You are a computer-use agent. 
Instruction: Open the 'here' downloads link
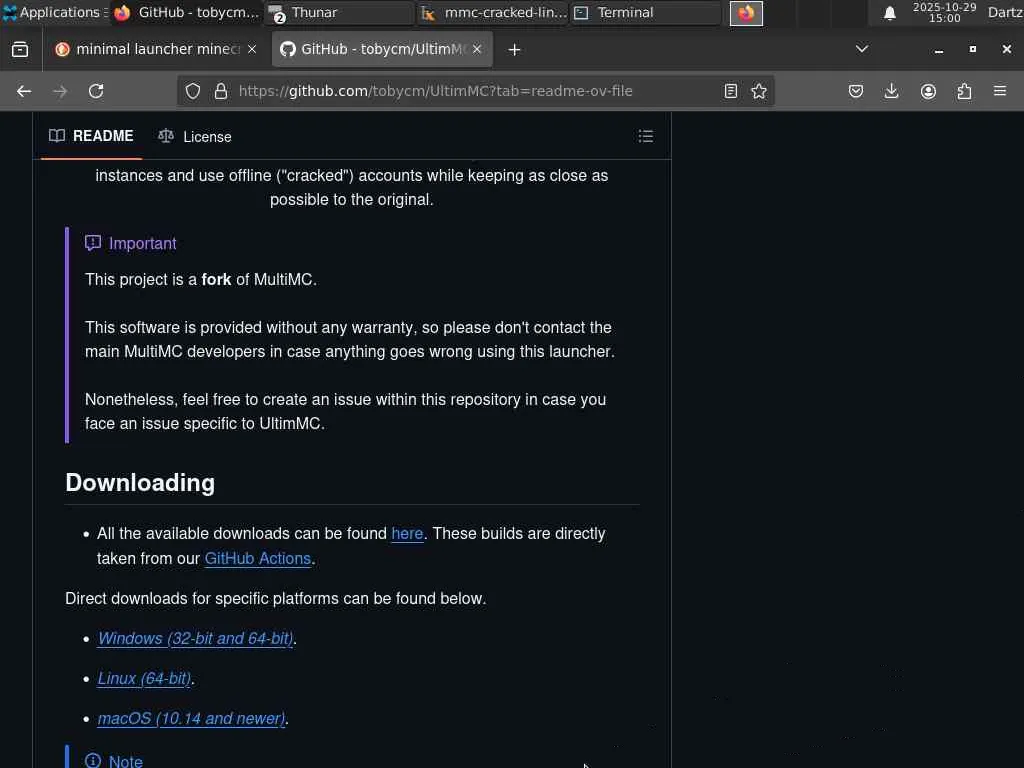407,534
